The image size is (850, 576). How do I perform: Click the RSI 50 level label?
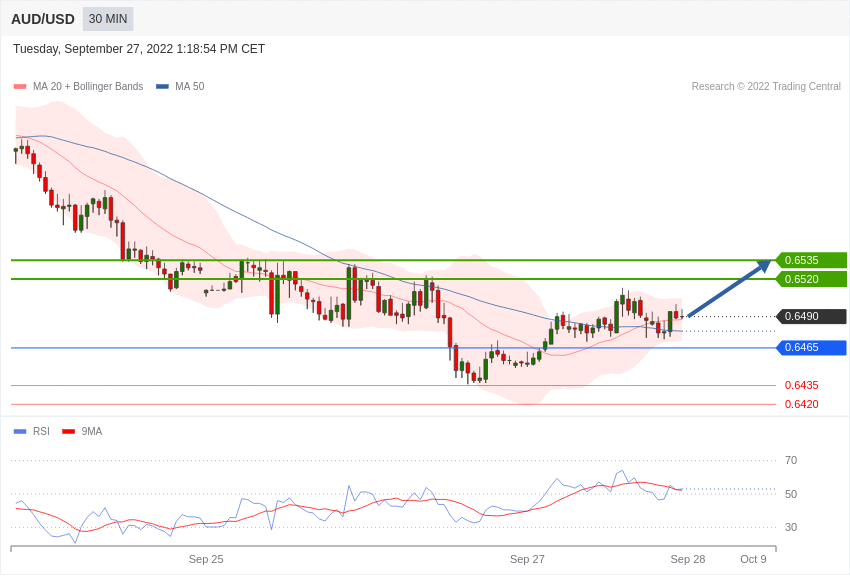coord(791,494)
